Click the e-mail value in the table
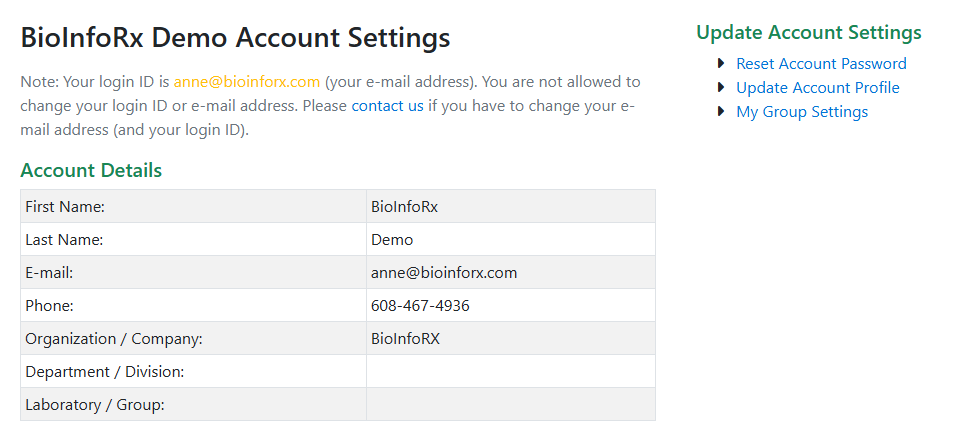This screenshot has height=438, width=967. (x=444, y=273)
